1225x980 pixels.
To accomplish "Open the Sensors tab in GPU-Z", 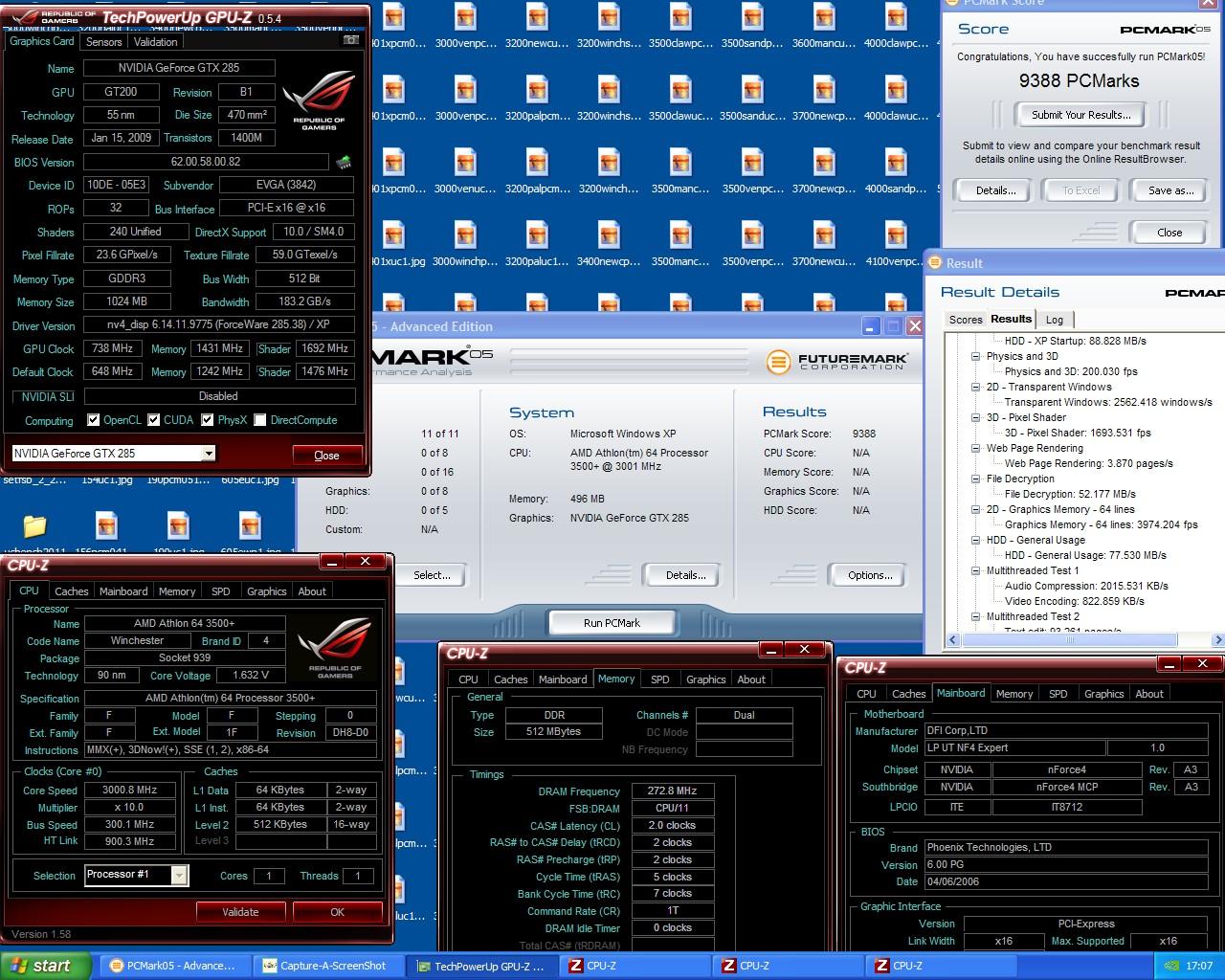I will [x=104, y=42].
